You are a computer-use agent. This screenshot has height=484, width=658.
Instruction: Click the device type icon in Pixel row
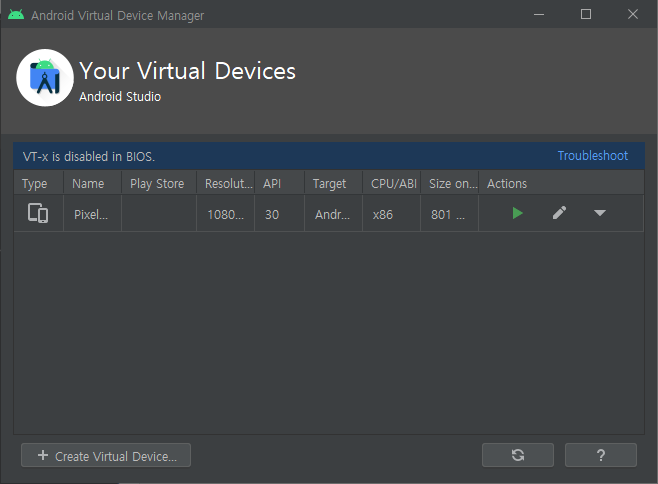coord(38,213)
